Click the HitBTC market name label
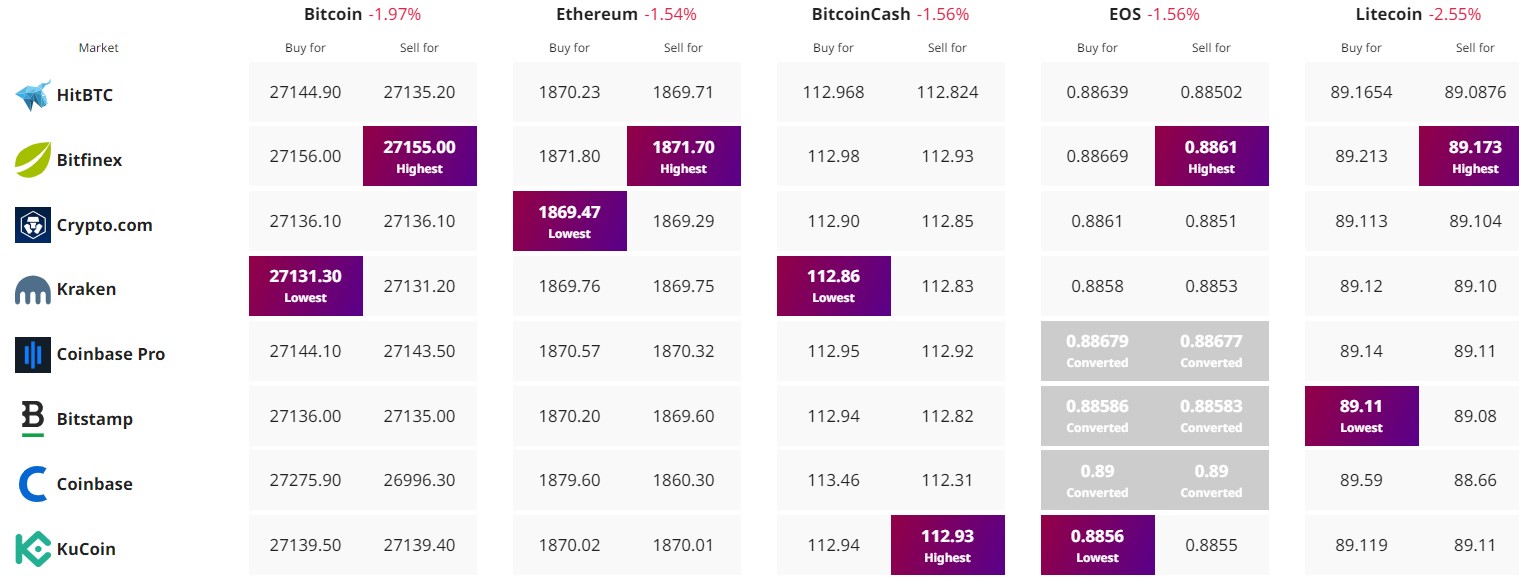The width and height of the screenshot is (1519, 578). tap(85, 95)
